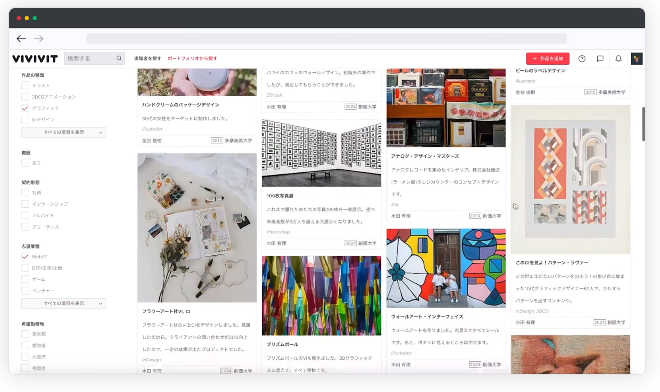Expand show-all dropdown under work type filters
660x392 pixels.
point(64,132)
